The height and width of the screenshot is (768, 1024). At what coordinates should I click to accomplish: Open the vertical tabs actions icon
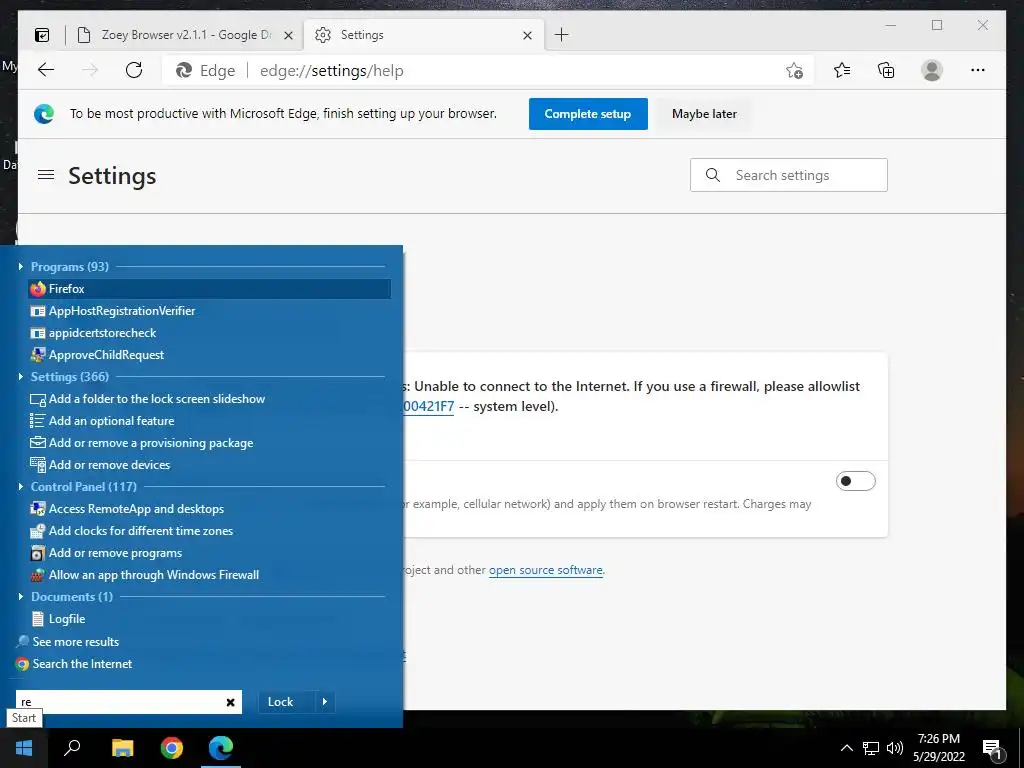tap(42, 35)
